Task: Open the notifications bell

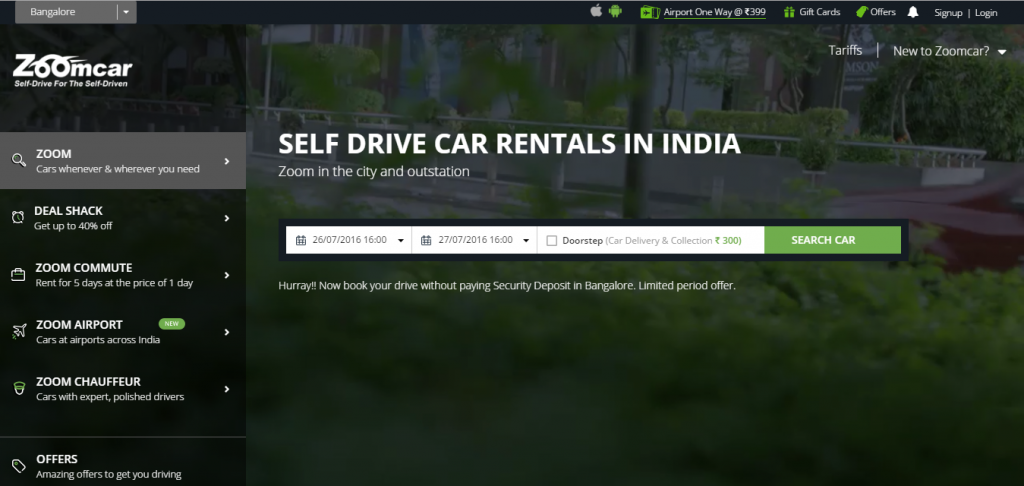Action: coord(913,12)
